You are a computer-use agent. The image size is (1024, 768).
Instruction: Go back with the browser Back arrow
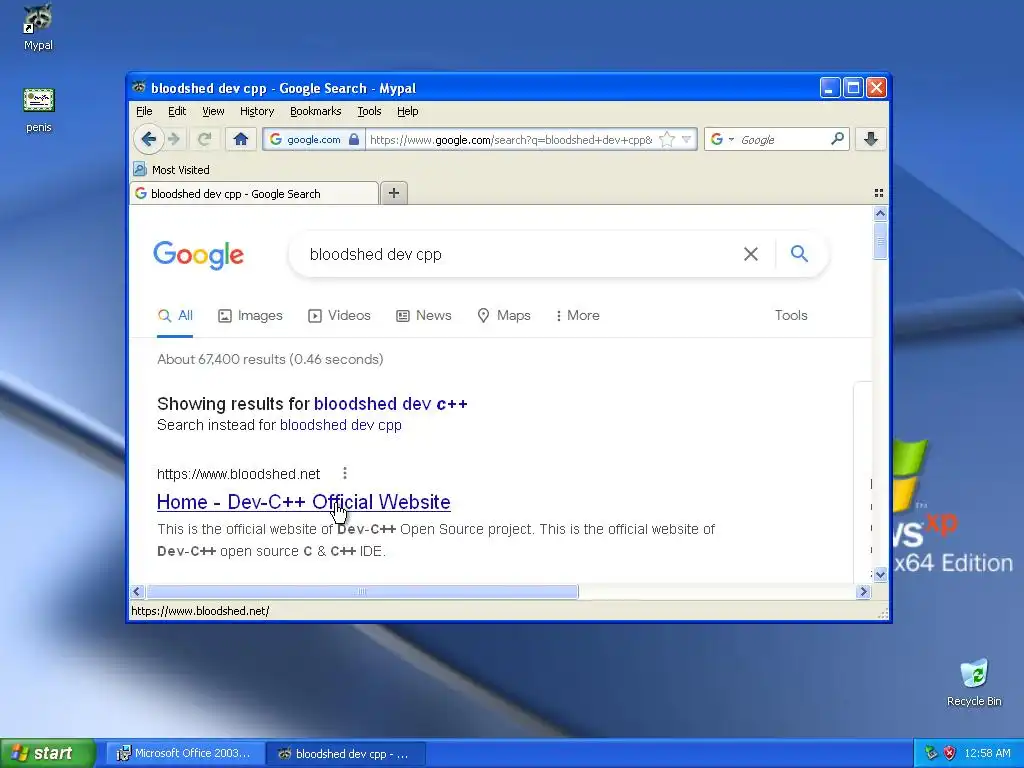click(148, 139)
